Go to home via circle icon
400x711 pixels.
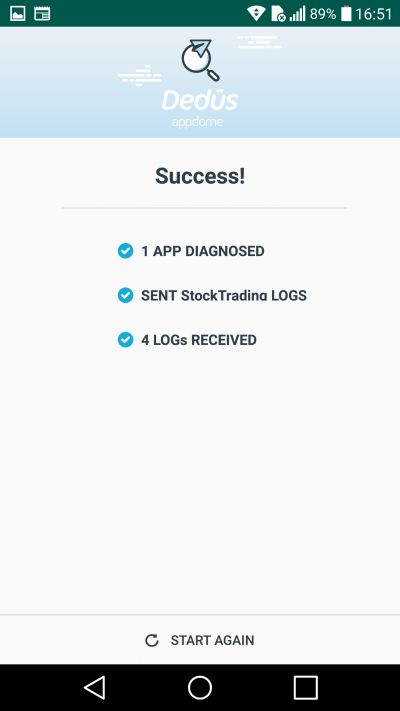pos(200,688)
